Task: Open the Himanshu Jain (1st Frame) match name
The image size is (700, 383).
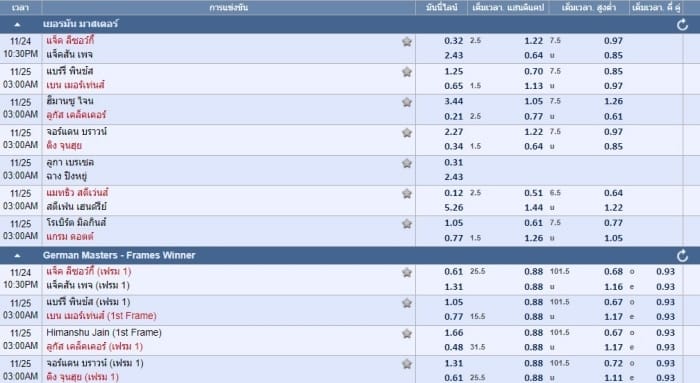Action: (104, 333)
